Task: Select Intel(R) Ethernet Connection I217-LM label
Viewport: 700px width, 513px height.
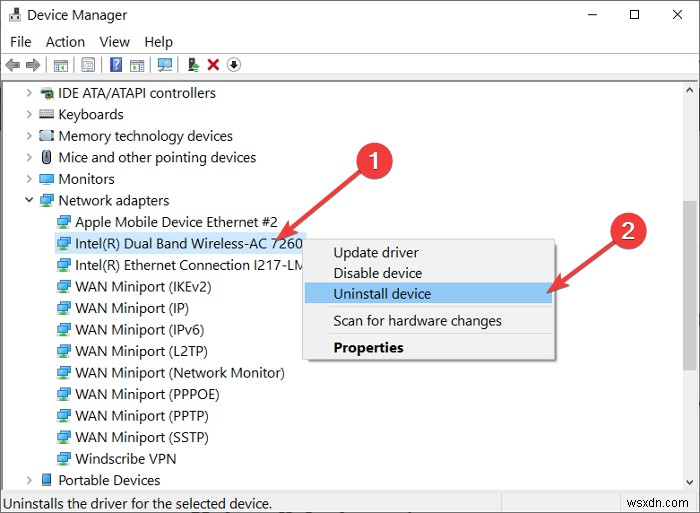Action: coord(188,265)
